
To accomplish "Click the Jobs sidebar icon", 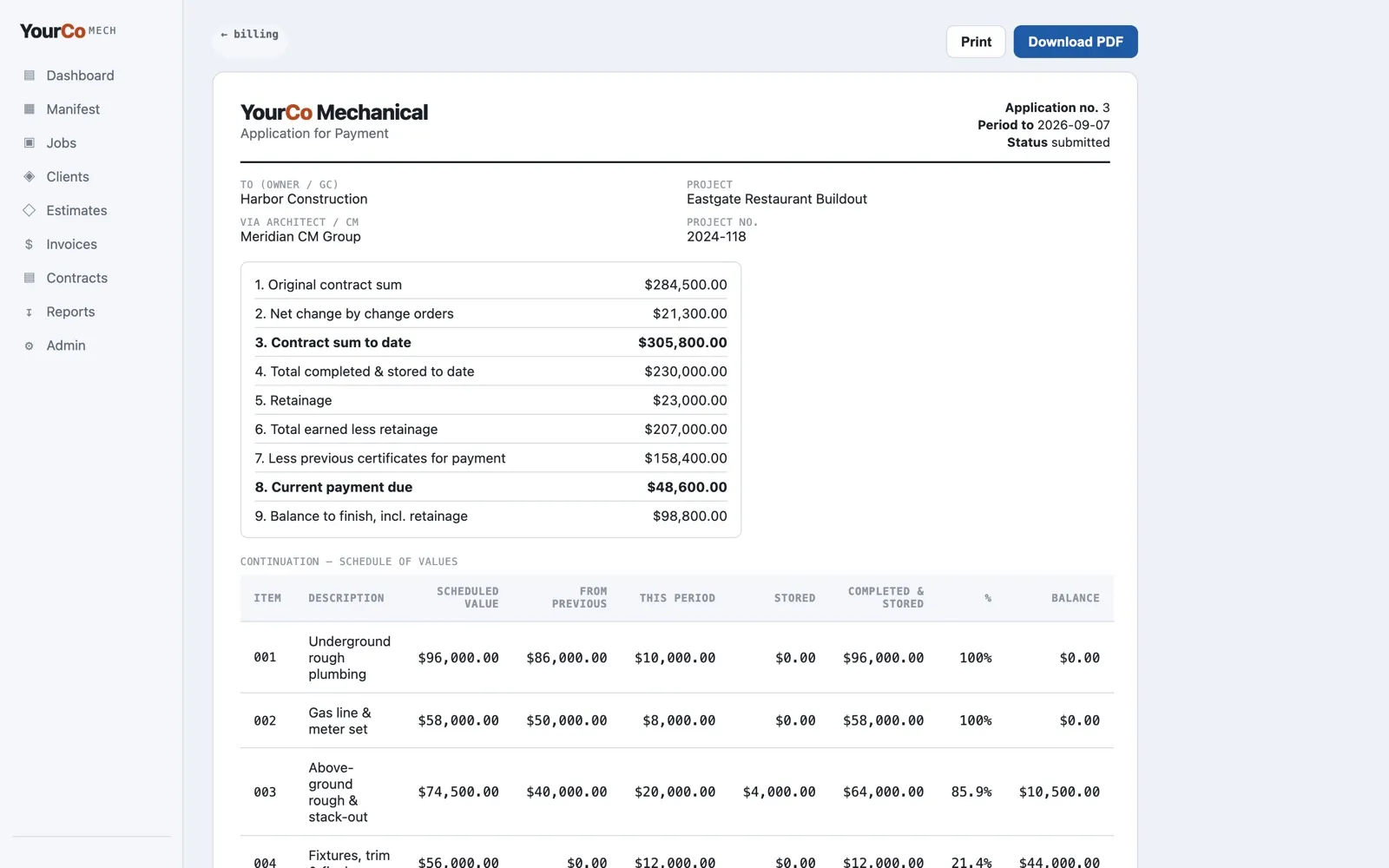I will click(29, 143).
